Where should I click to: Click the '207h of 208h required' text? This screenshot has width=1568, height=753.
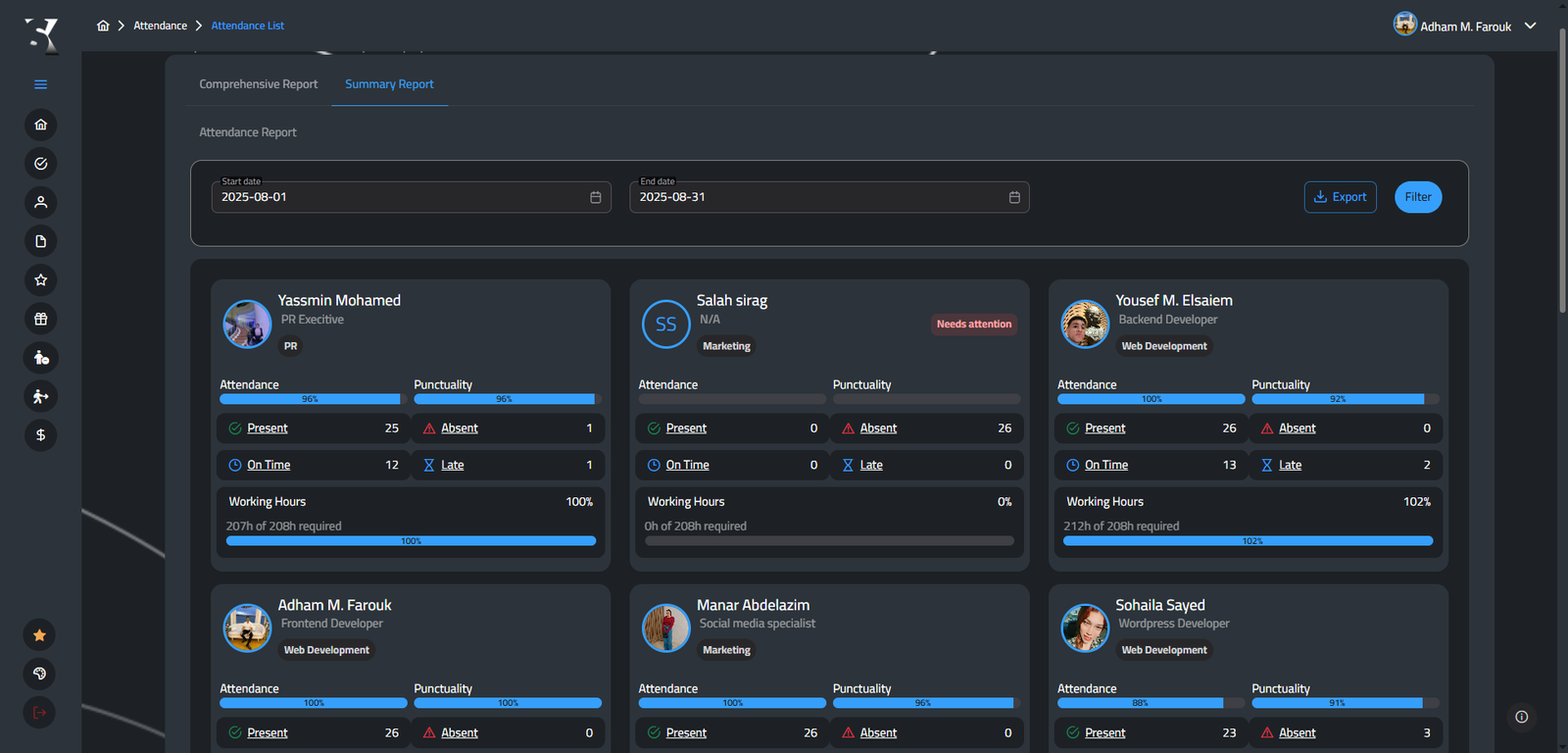pyautogui.click(x=284, y=527)
